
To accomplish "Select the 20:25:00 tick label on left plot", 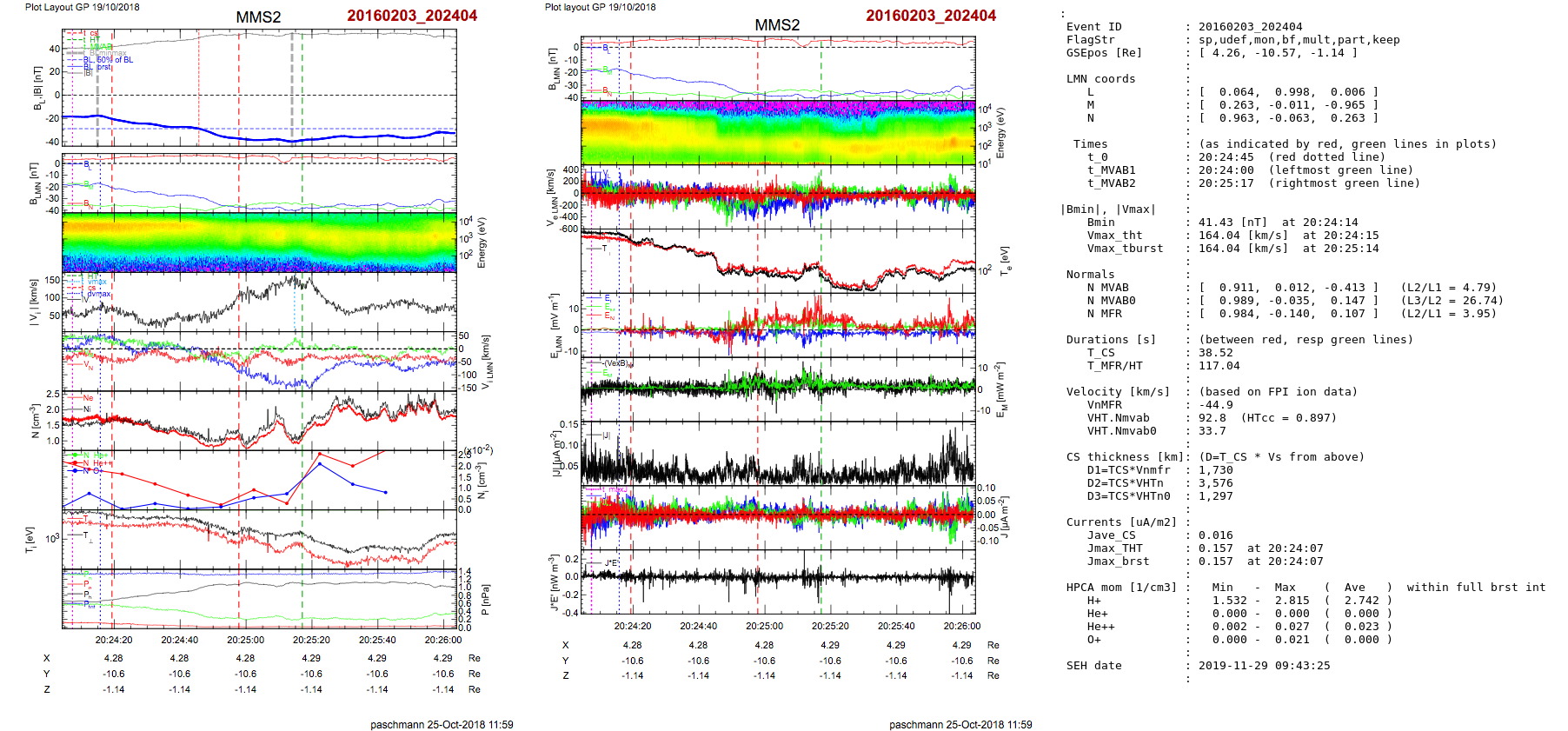I will (x=245, y=640).
